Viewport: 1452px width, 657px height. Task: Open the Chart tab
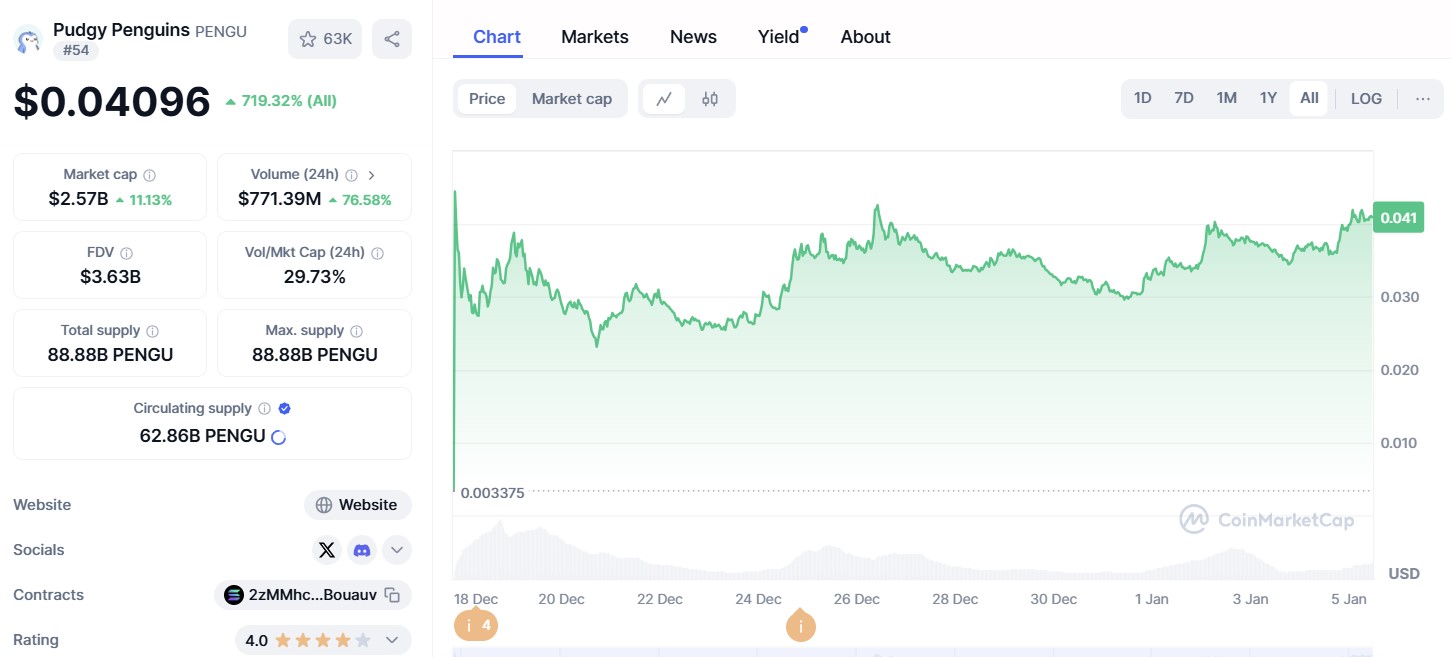(497, 37)
